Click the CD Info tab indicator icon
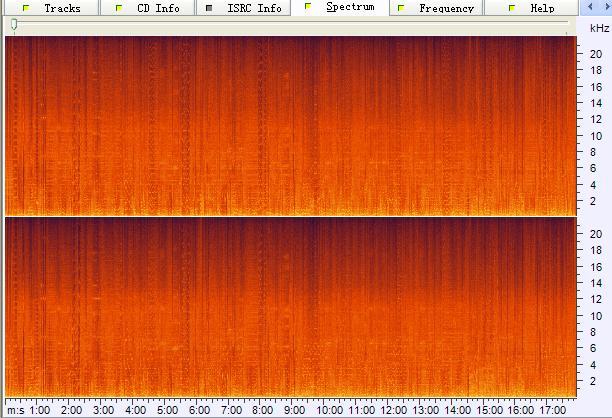 pos(119,8)
